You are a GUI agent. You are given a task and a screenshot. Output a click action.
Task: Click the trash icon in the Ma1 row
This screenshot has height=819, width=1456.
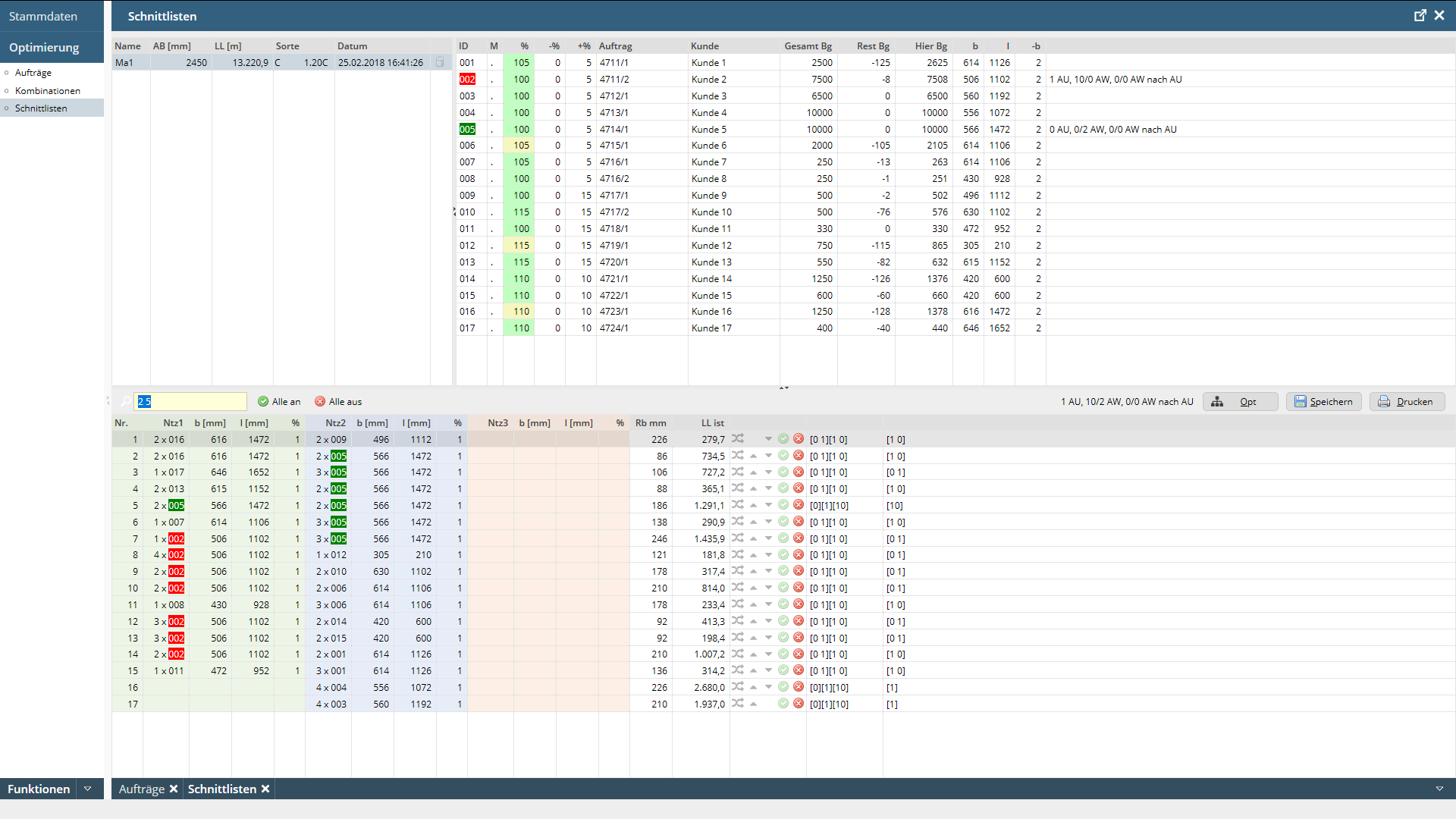440,63
